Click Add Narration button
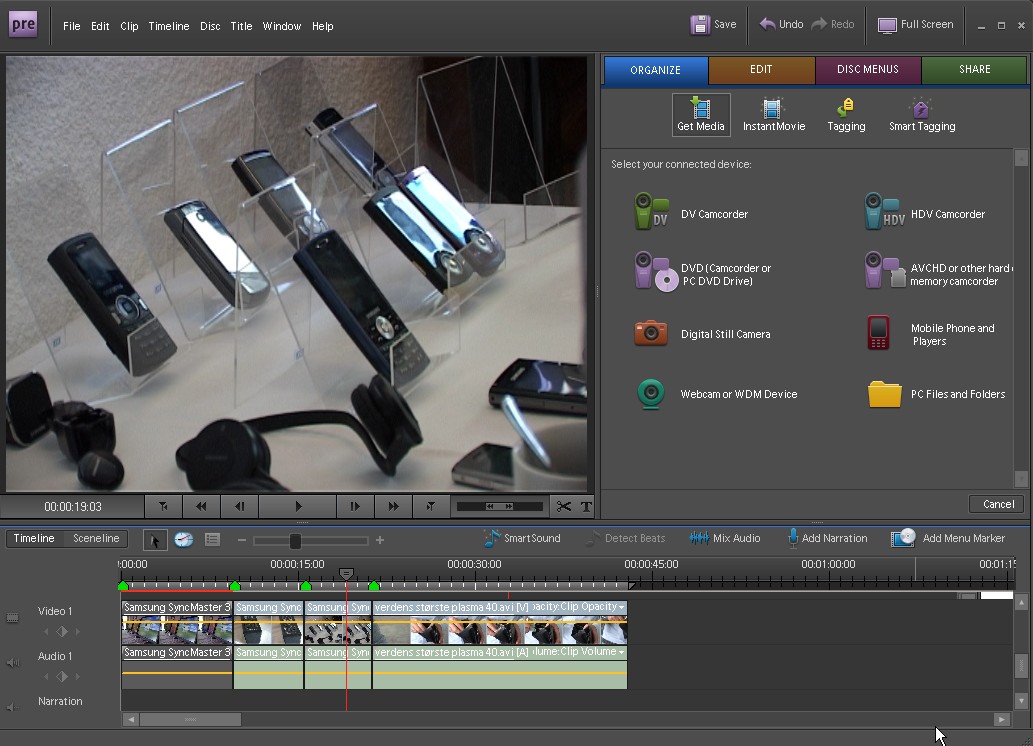 point(826,538)
